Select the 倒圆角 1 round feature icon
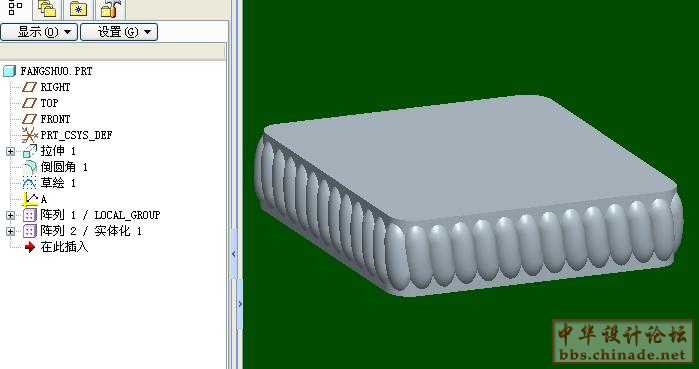 point(30,167)
